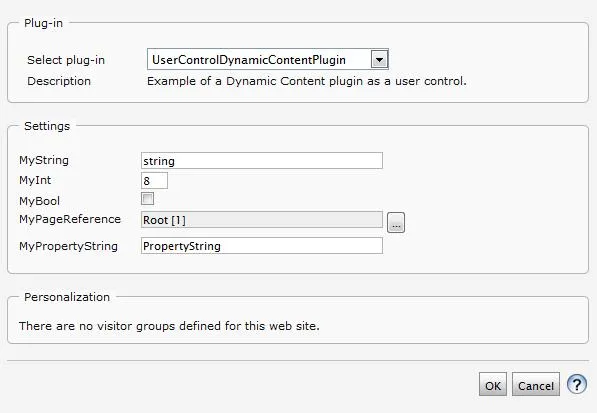This screenshot has width=597, height=413.
Task: Click the plug-in description text
Action: [x=307, y=81]
